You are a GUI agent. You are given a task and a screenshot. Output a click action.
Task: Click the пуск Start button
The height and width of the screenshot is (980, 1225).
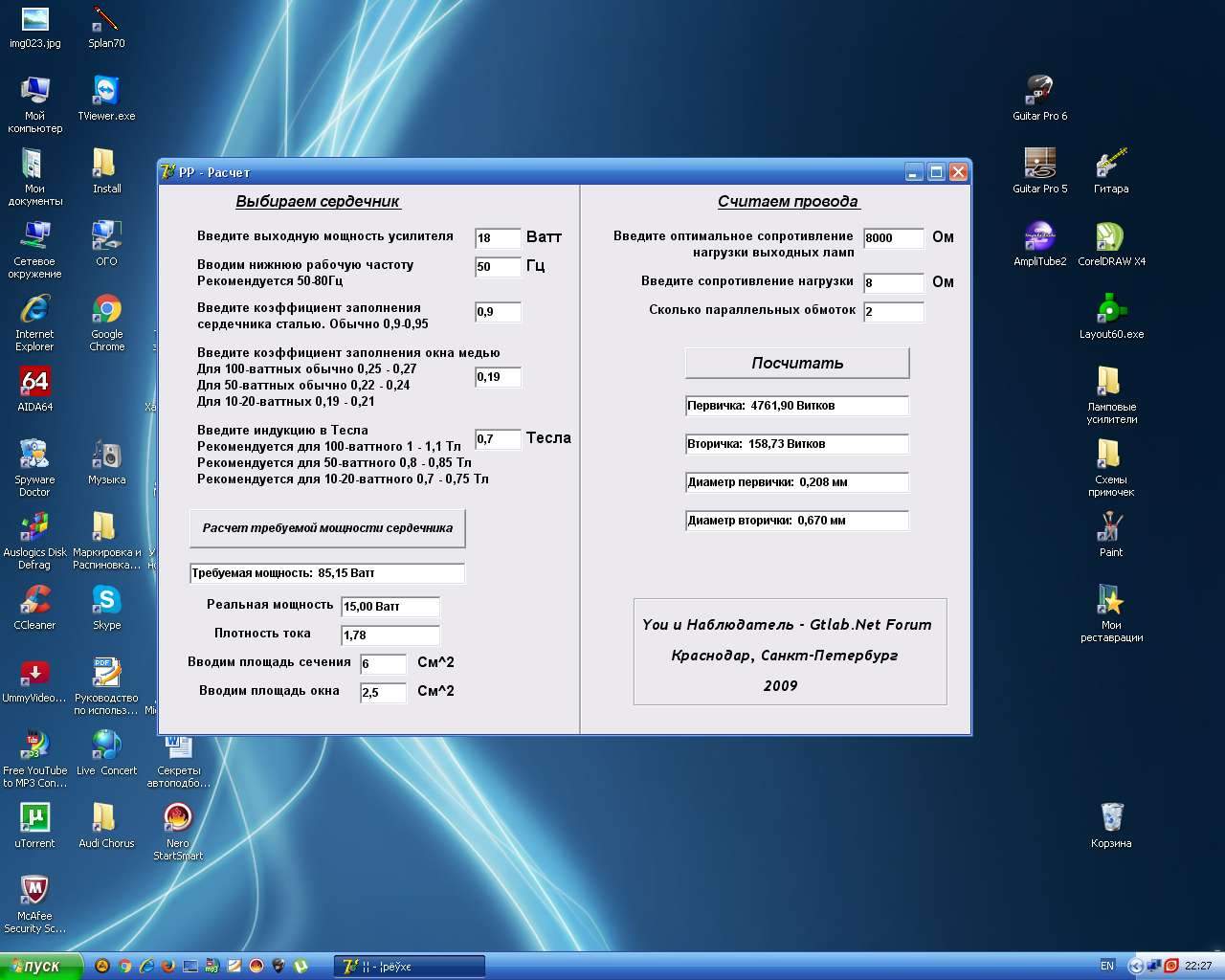point(41,967)
